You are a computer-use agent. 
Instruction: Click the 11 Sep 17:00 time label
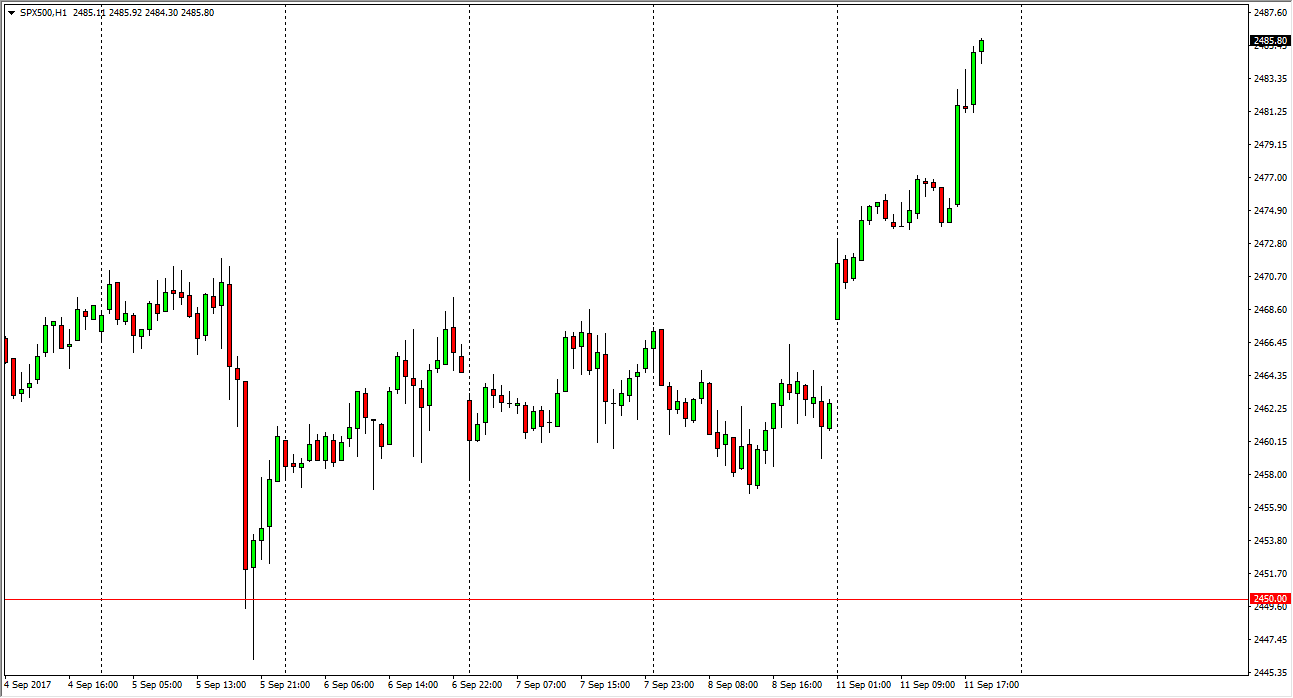click(989, 685)
